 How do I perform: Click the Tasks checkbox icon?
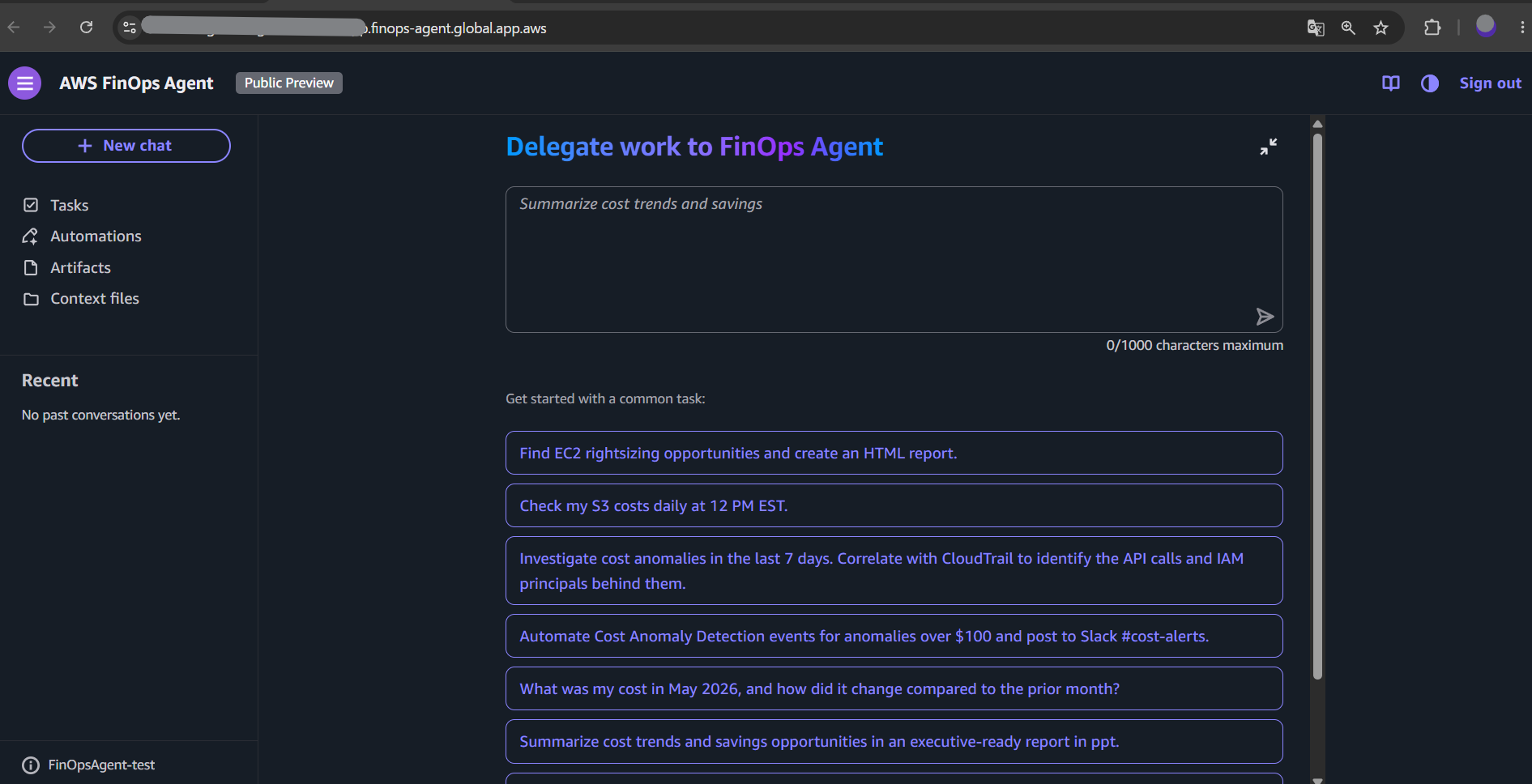[31, 206]
